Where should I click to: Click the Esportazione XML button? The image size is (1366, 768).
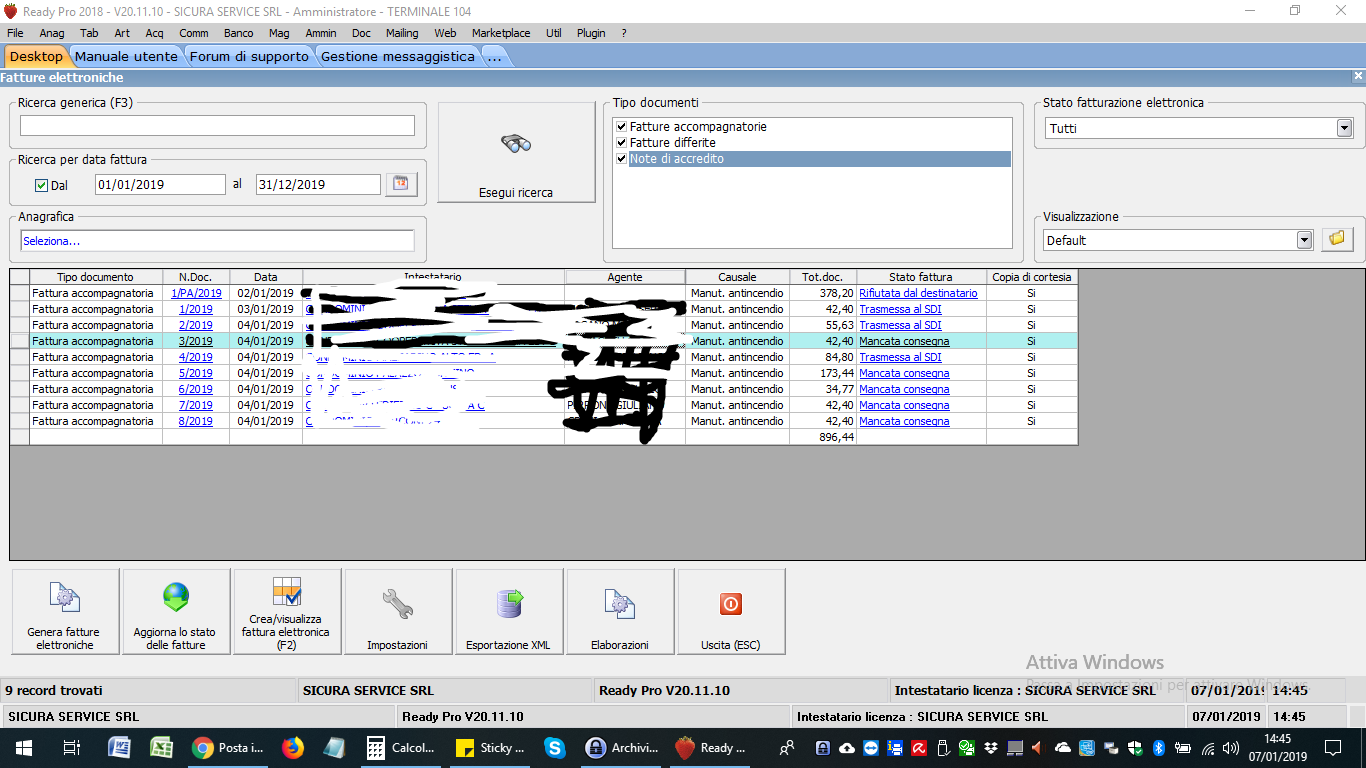(x=508, y=611)
